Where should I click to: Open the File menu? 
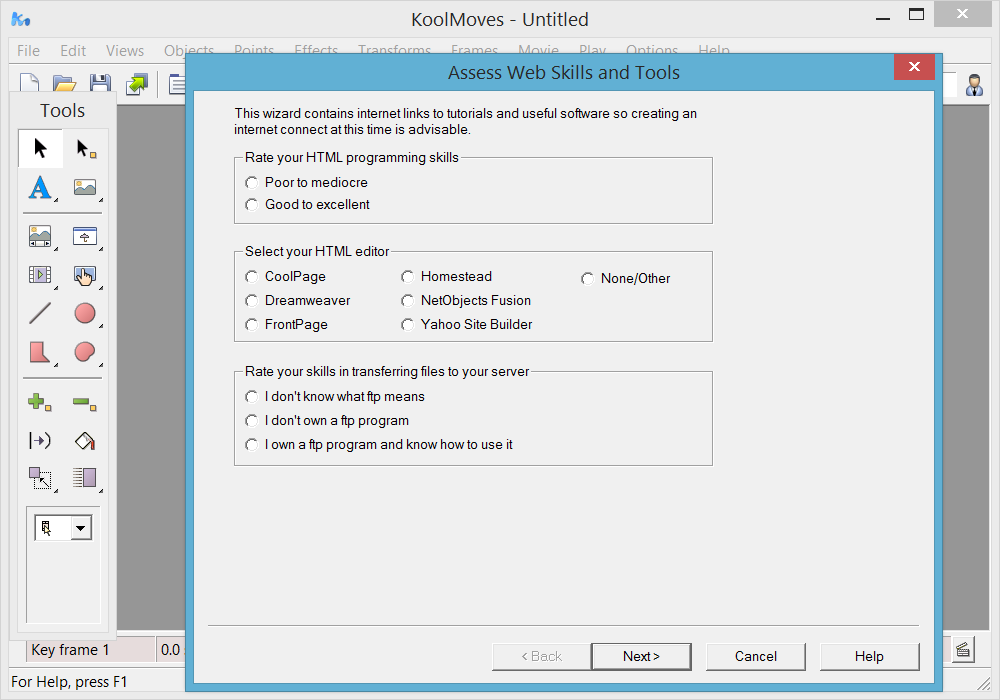[28, 51]
